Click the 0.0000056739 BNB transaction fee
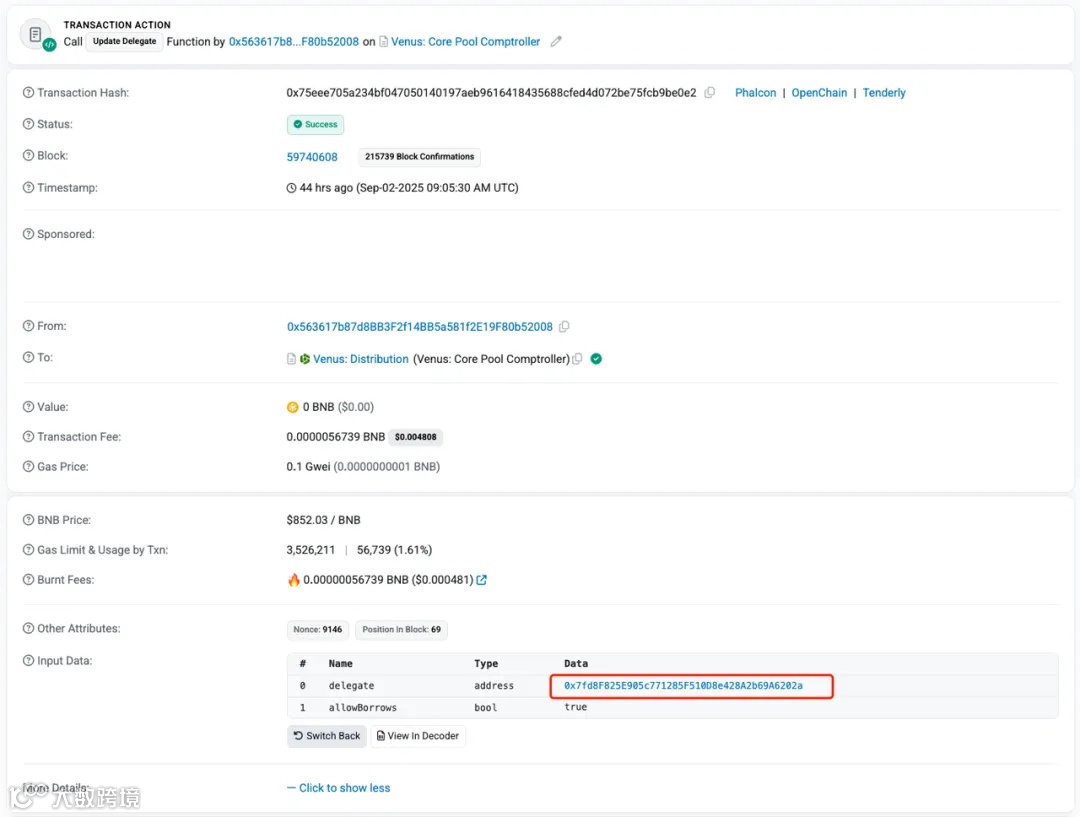The height and width of the screenshot is (817, 1080). (335, 437)
